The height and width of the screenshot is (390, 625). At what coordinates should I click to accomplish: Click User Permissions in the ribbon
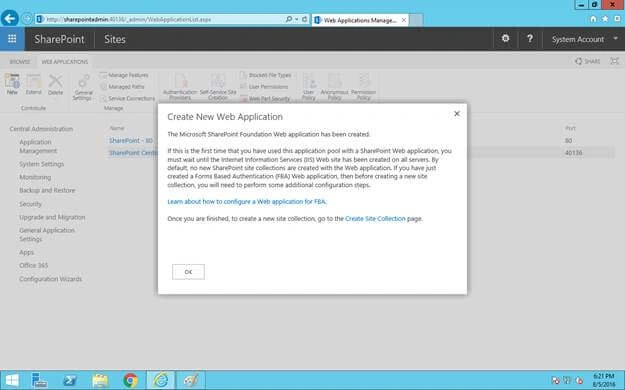(264, 87)
